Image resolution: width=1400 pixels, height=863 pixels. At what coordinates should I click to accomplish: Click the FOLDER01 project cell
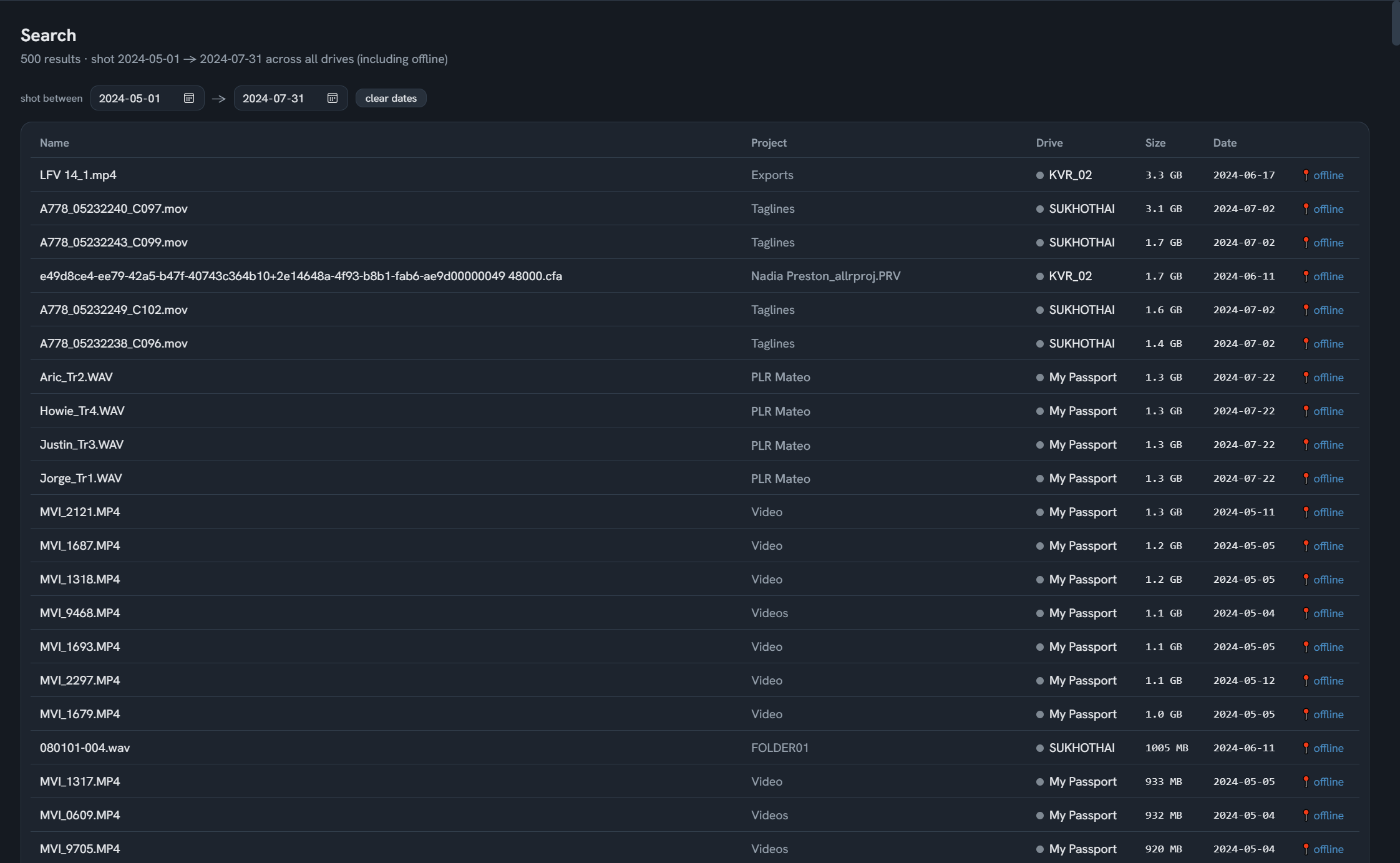[780, 748]
